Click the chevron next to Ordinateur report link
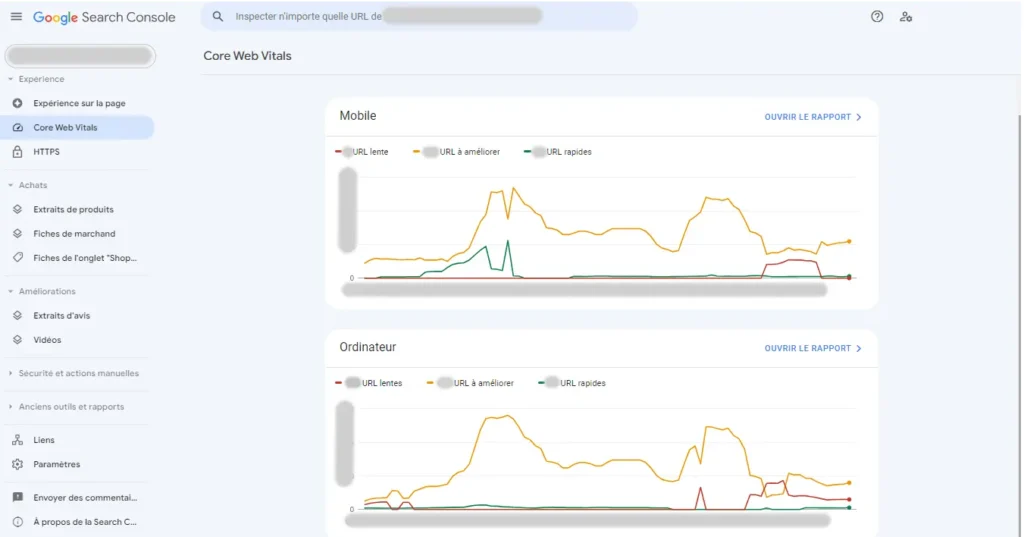Image resolution: width=1024 pixels, height=537 pixels. [x=859, y=348]
